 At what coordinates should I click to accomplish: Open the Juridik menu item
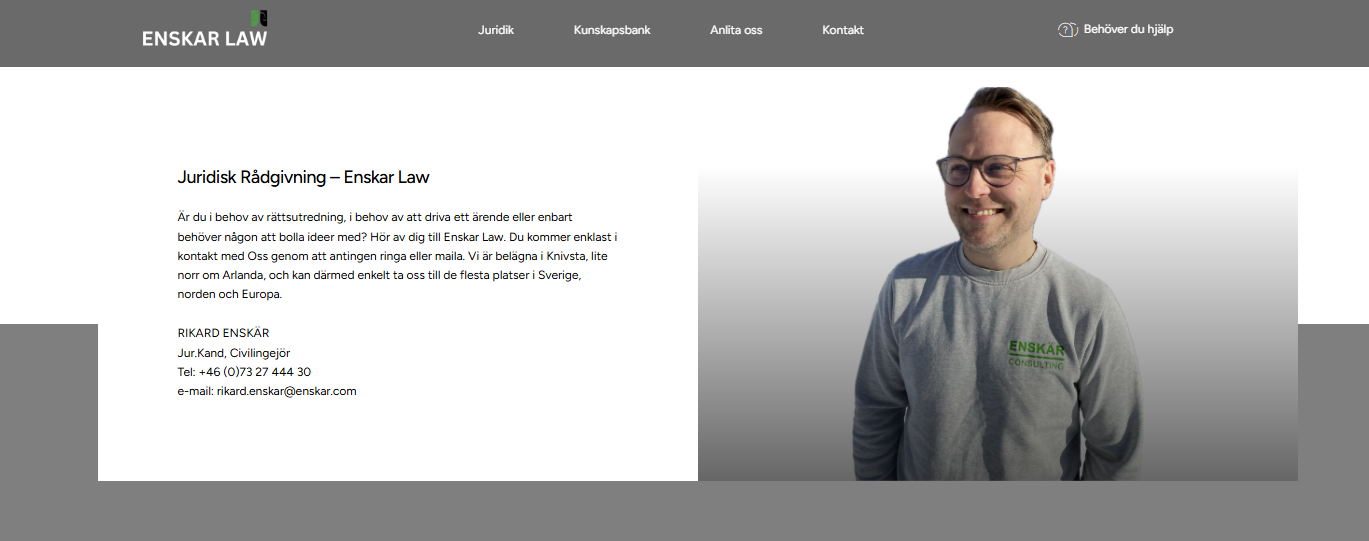click(496, 30)
